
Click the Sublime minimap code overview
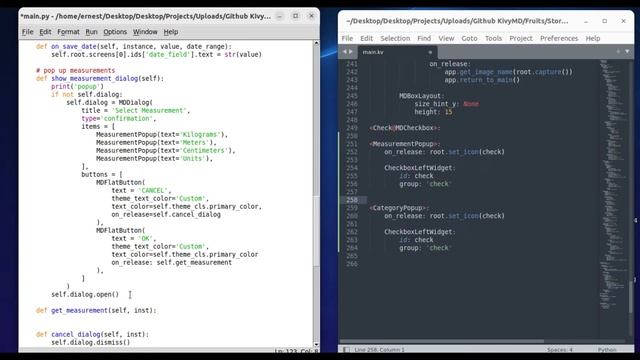click(613, 184)
